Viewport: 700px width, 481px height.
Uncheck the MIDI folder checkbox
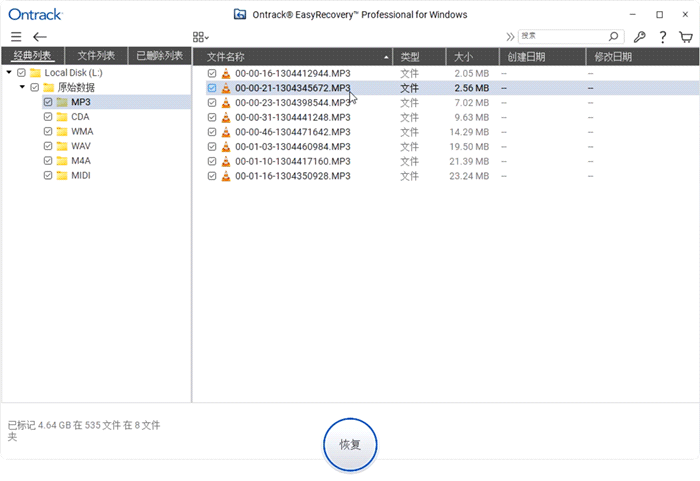tap(48, 175)
